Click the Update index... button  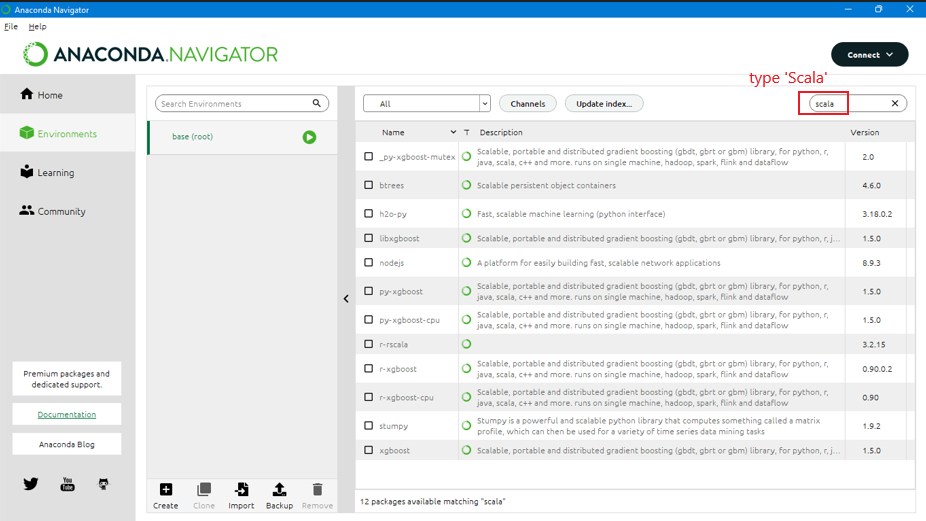point(604,103)
